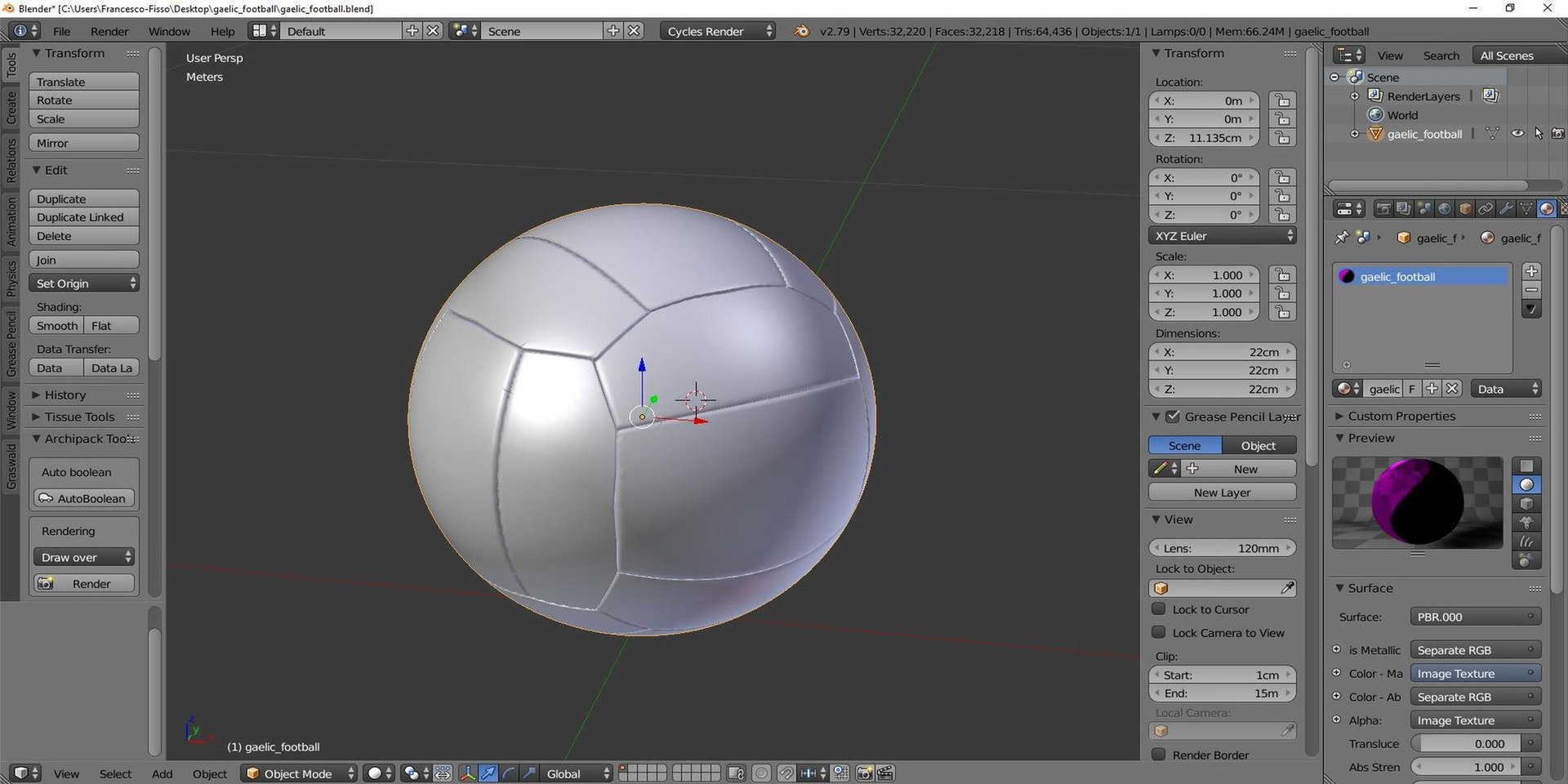Click the eyedropper in Lock to Object
The height and width of the screenshot is (784, 1568).
(1287, 588)
